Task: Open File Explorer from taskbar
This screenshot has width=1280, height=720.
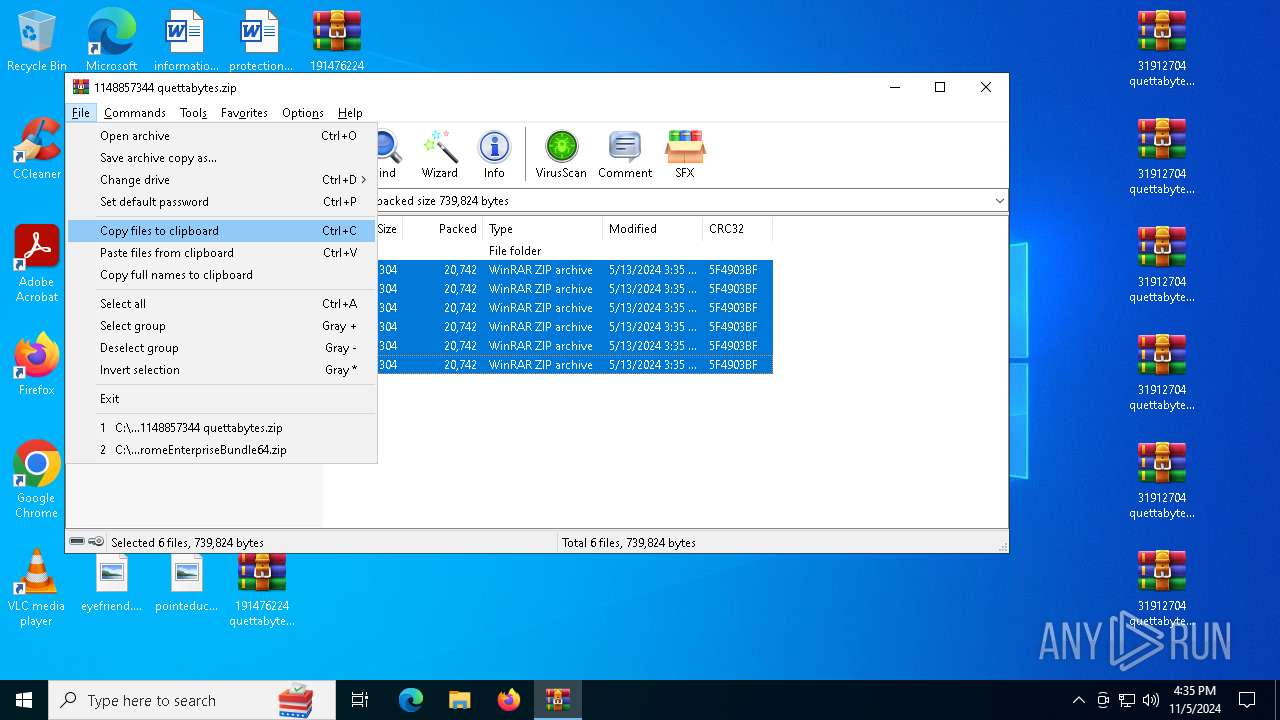Action: (459, 700)
